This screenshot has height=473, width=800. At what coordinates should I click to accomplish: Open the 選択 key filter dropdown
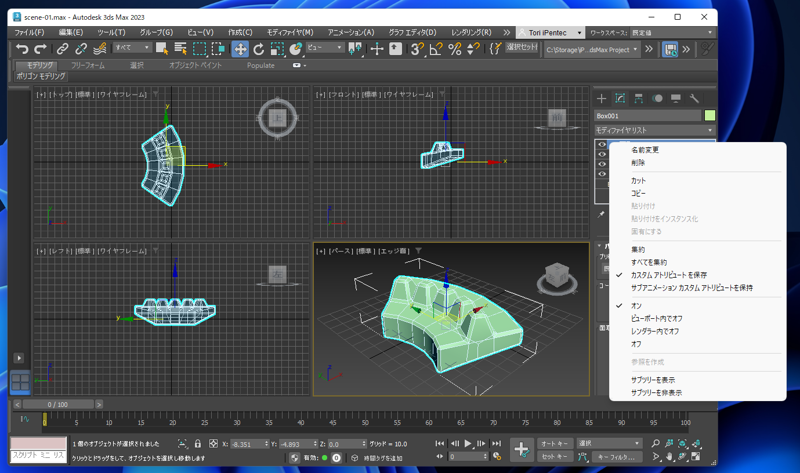[609, 443]
